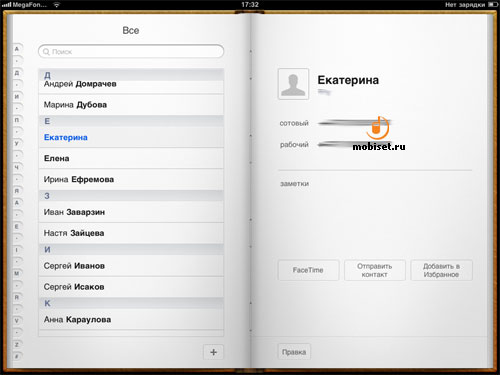
Task: Jump to R in the side index
Action: point(17,297)
